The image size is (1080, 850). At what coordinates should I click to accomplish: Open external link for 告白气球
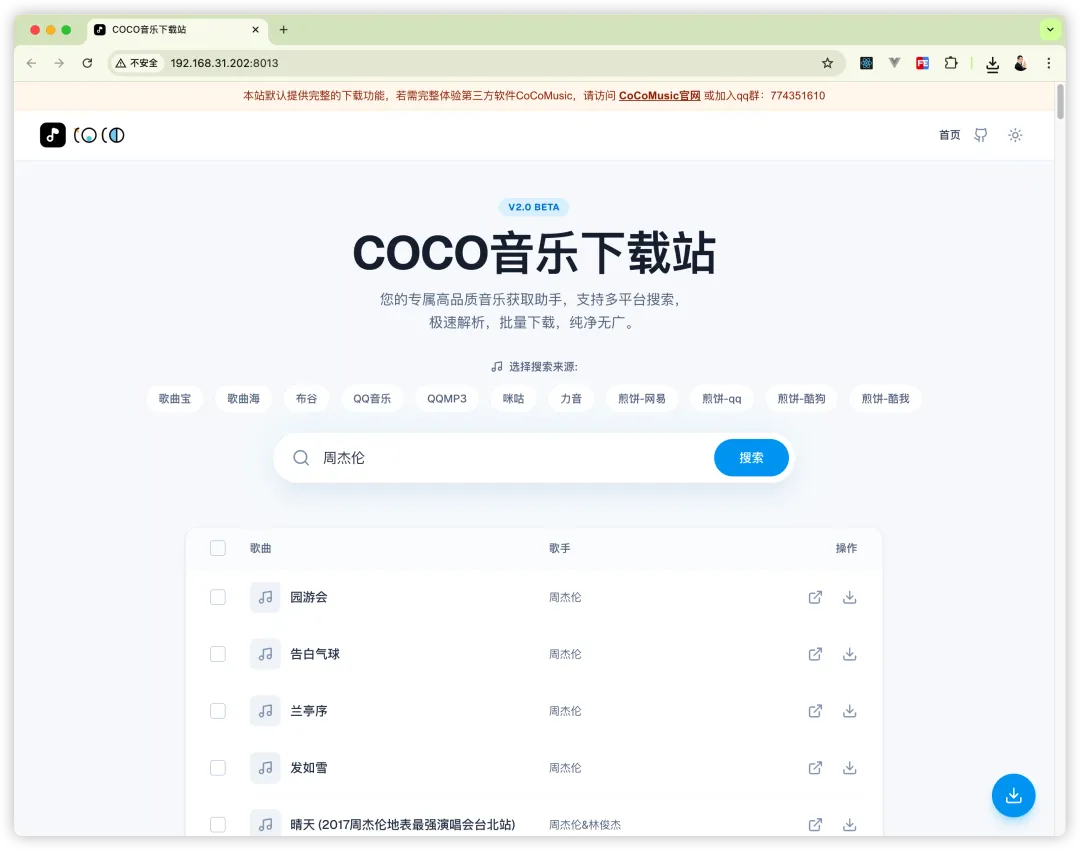pyautogui.click(x=815, y=654)
